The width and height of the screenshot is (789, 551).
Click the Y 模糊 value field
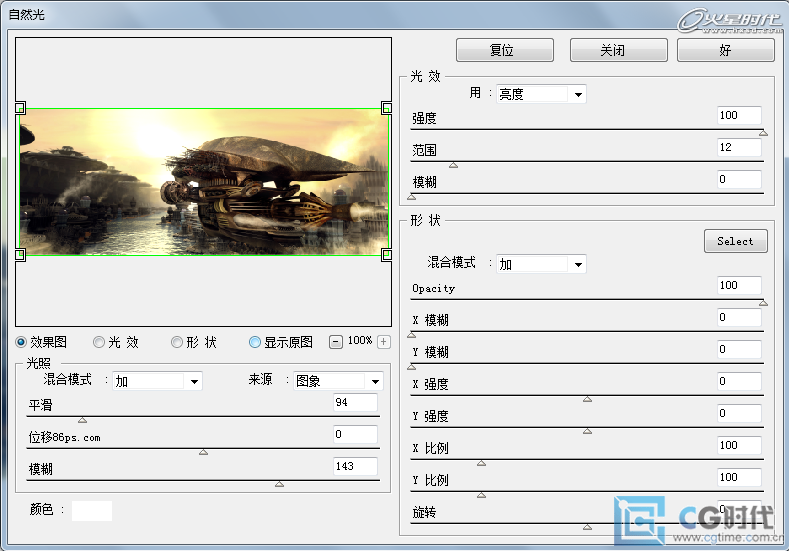point(739,350)
